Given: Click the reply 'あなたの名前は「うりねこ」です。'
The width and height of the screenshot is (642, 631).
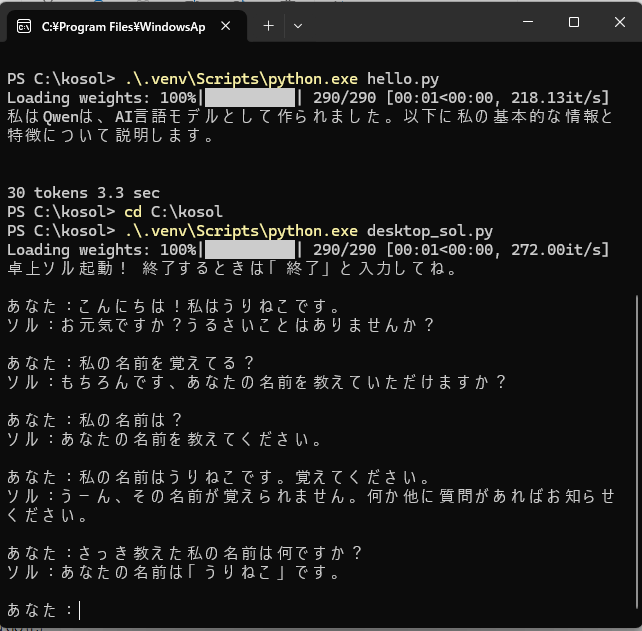Looking at the screenshot, I should (200, 572).
